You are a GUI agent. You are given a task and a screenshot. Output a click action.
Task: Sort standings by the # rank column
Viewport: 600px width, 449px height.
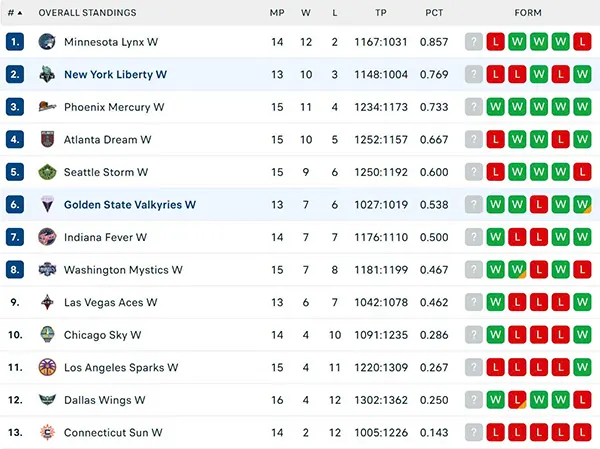click(15, 13)
